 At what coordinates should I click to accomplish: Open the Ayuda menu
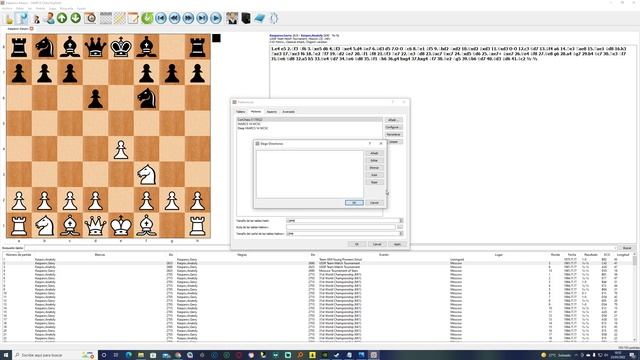tap(82, 8)
